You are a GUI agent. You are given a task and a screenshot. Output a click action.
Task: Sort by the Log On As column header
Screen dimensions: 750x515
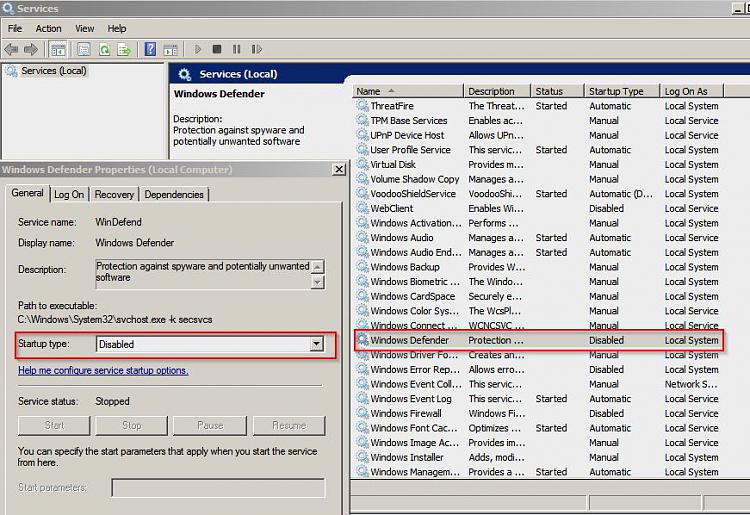coord(692,91)
